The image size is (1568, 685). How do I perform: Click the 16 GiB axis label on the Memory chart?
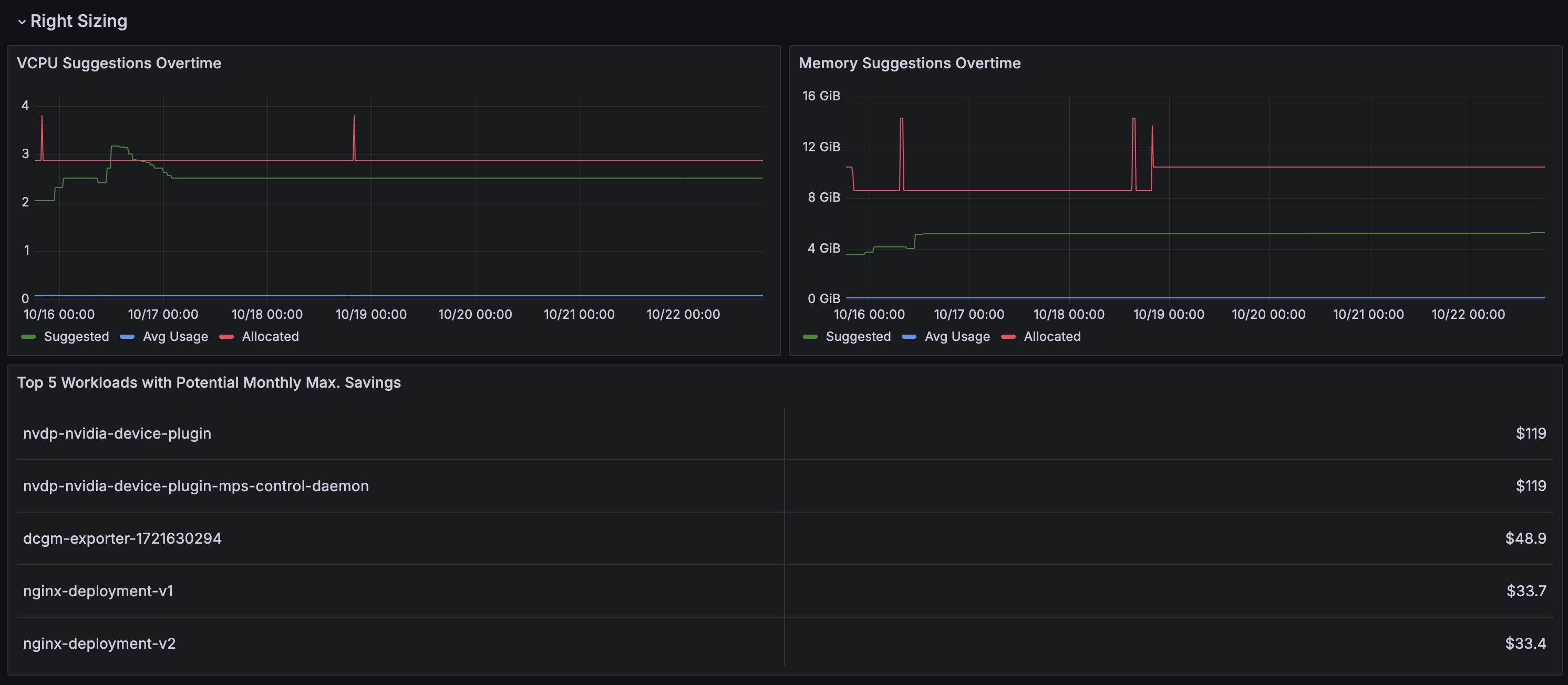(x=821, y=96)
